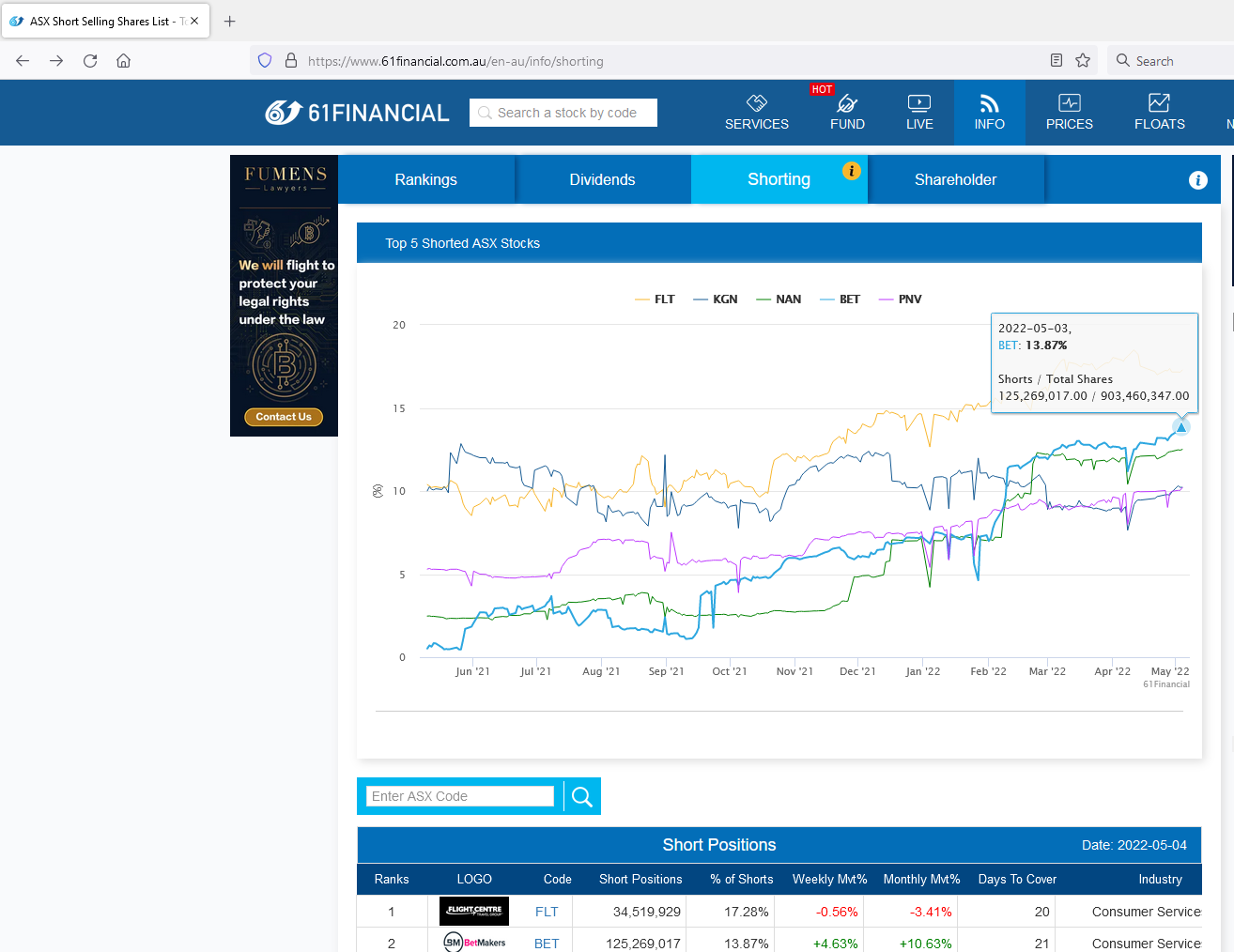
Task: Click the -3.41% monthly movement cell
Action: pyautogui.click(x=931, y=912)
